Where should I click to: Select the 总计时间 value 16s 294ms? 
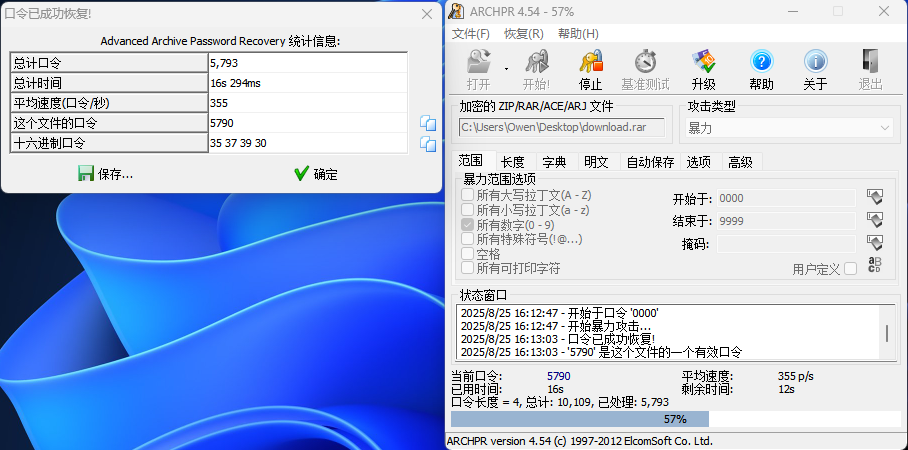[307, 83]
